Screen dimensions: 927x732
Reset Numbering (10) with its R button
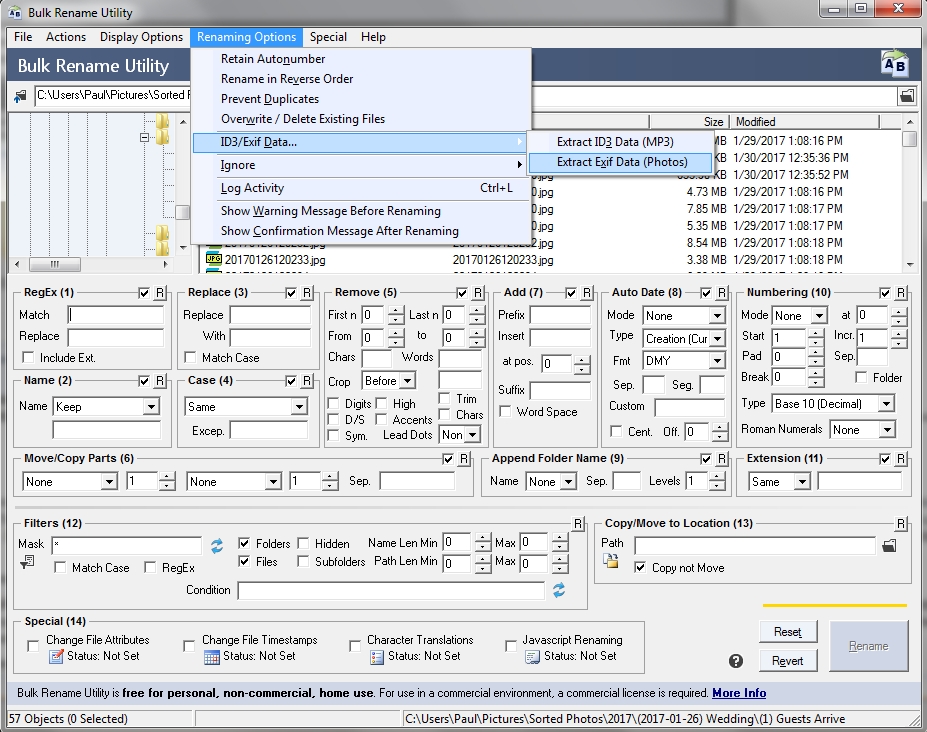(x=900, y=293)
